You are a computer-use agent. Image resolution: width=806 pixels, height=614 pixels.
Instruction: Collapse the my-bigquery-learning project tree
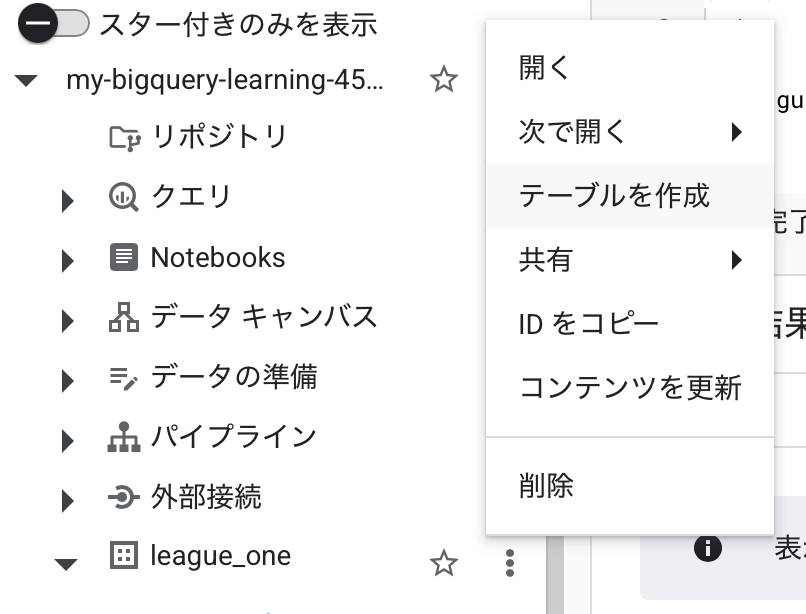pos(24,80)
